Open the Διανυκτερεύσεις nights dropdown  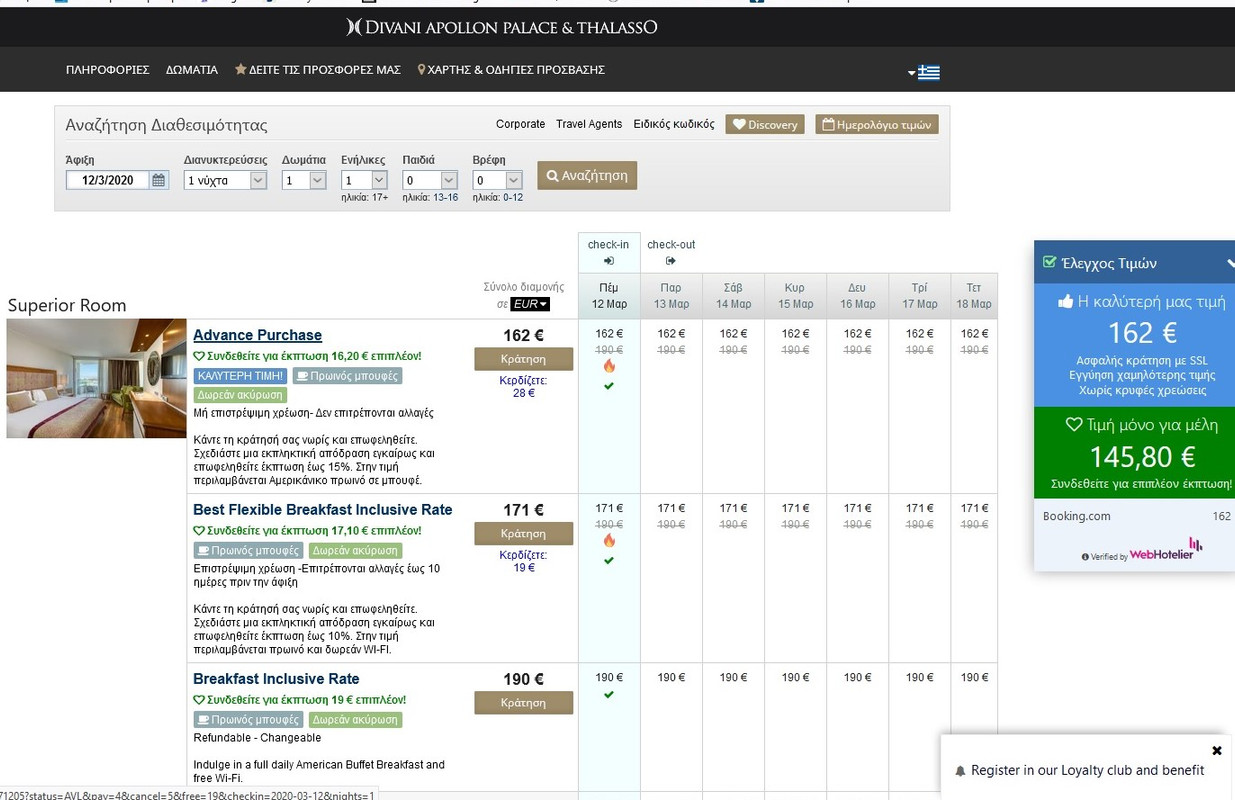(x=225, y=180)
